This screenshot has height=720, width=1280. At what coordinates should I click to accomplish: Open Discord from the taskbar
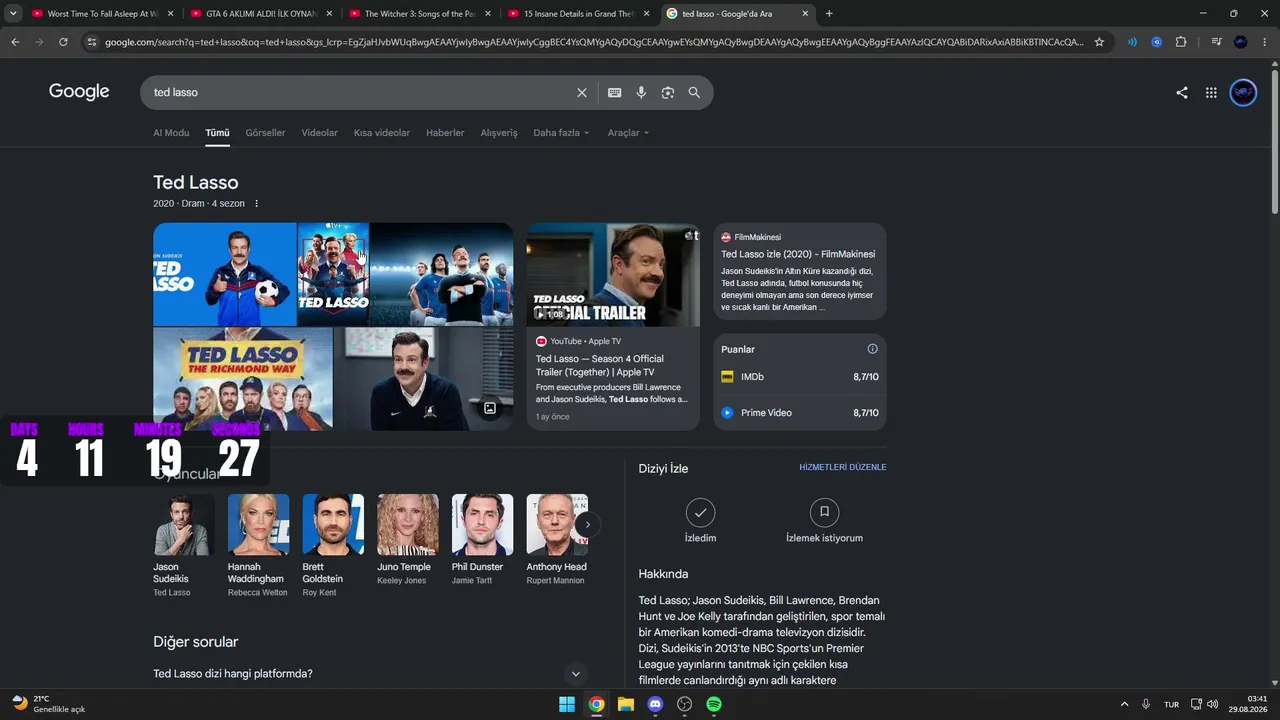click(655, 704)
